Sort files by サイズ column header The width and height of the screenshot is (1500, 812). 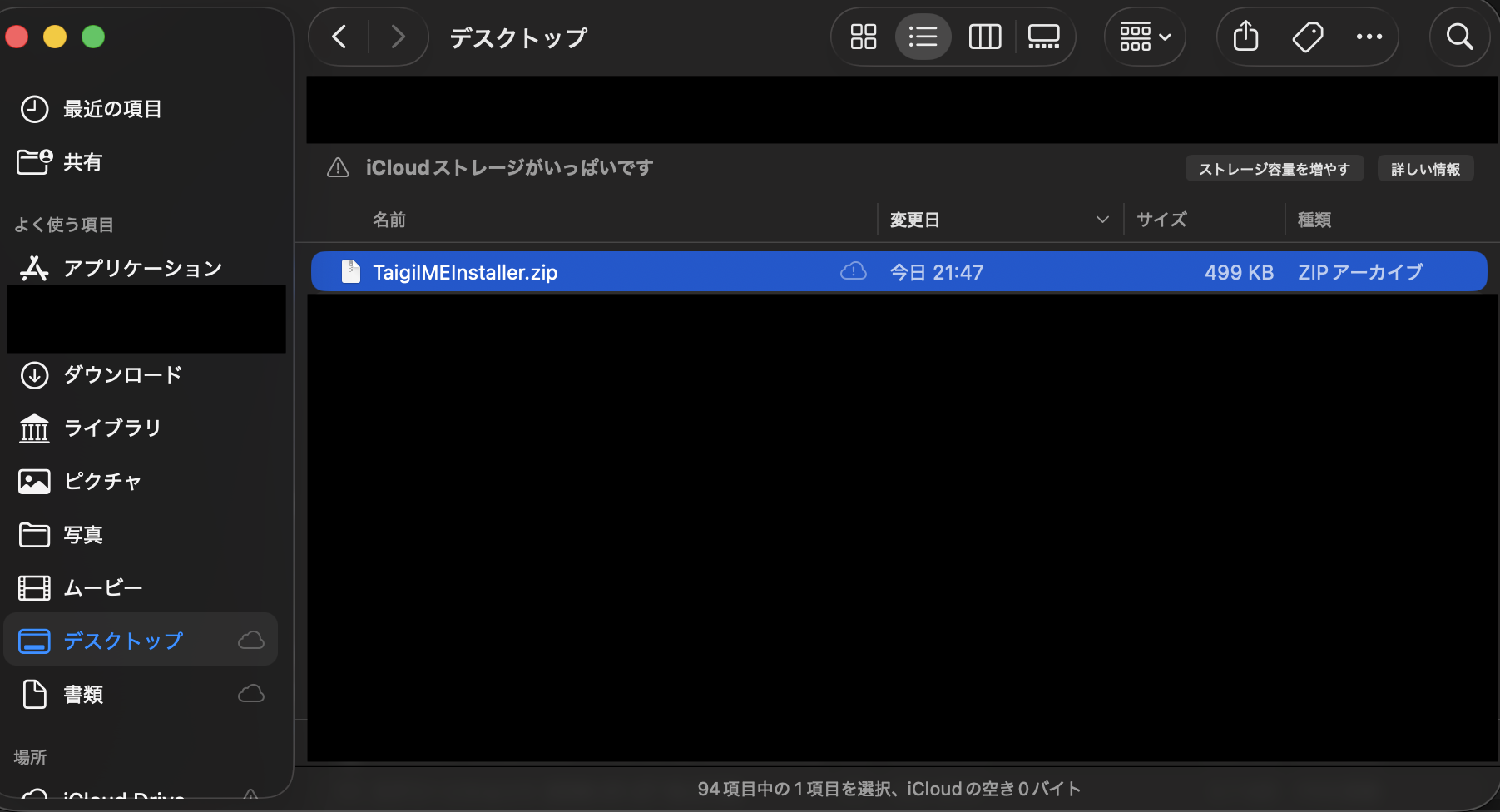(x=1161, y=219)
